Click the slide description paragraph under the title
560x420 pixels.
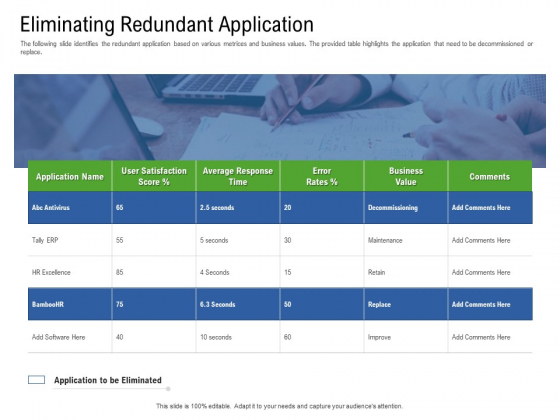(276, 48)
